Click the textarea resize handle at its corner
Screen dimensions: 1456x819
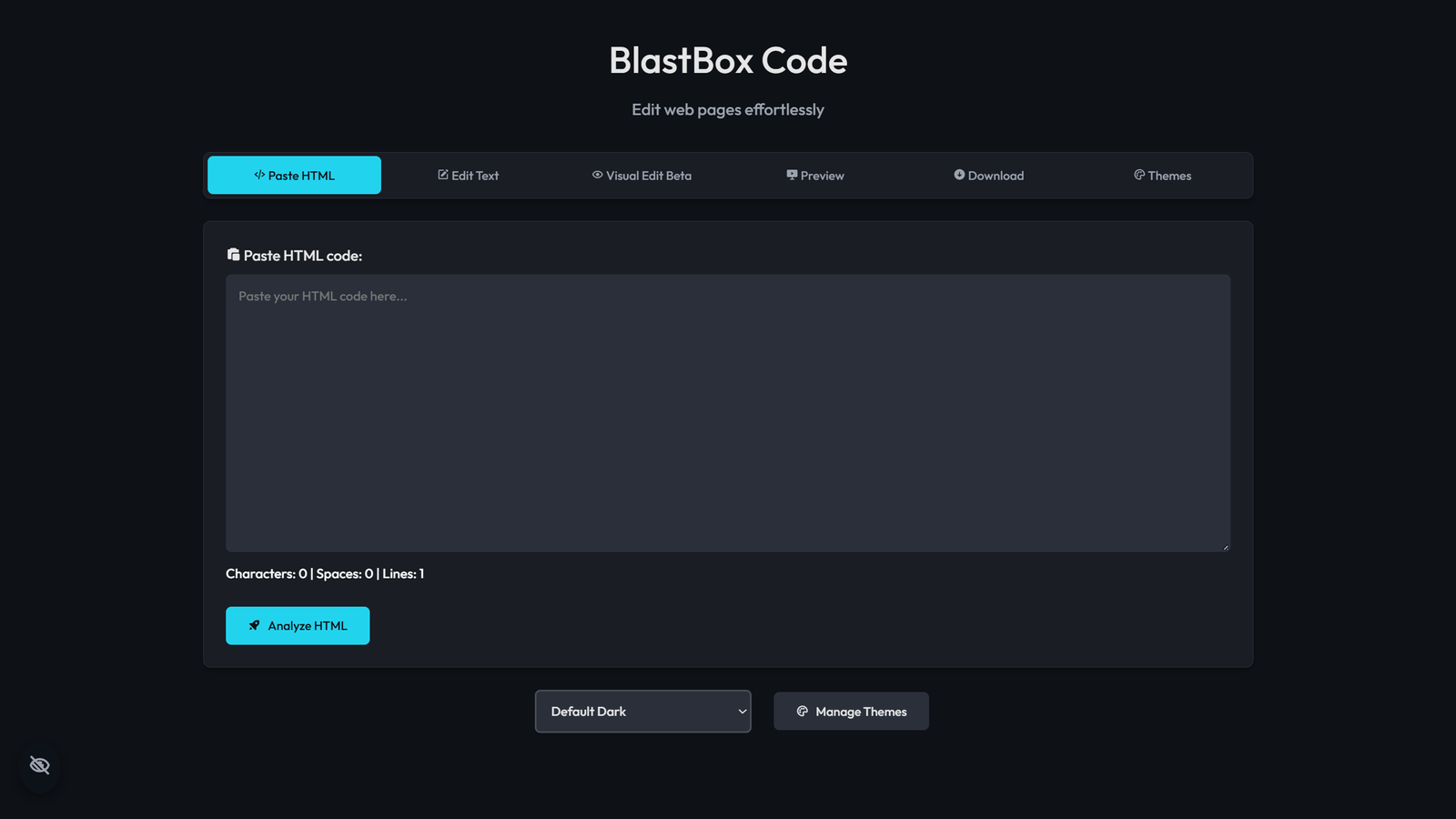click(x=1226, y=546)
